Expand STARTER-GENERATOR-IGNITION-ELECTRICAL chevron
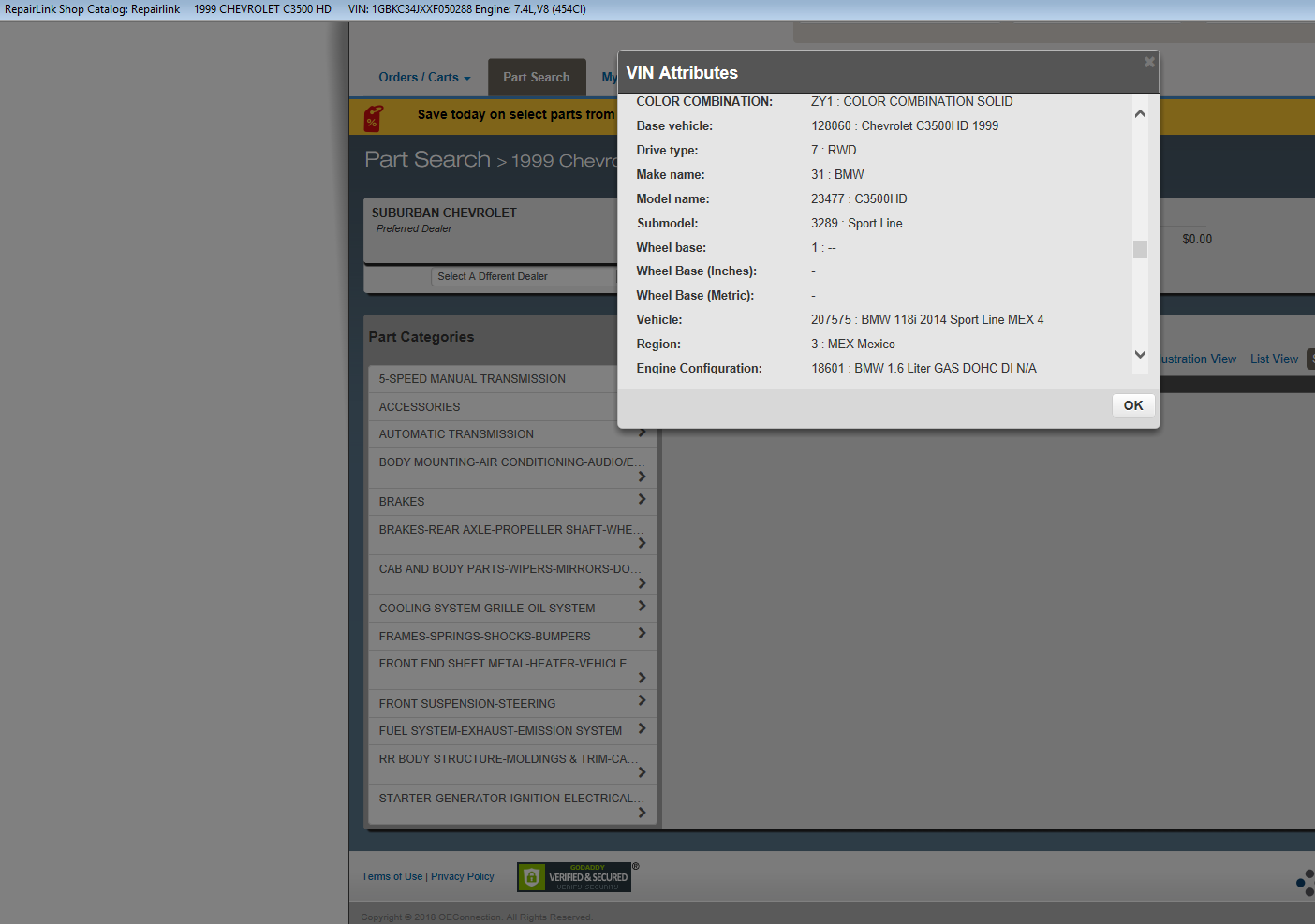 pyautogui.click(x=642, y=813)
